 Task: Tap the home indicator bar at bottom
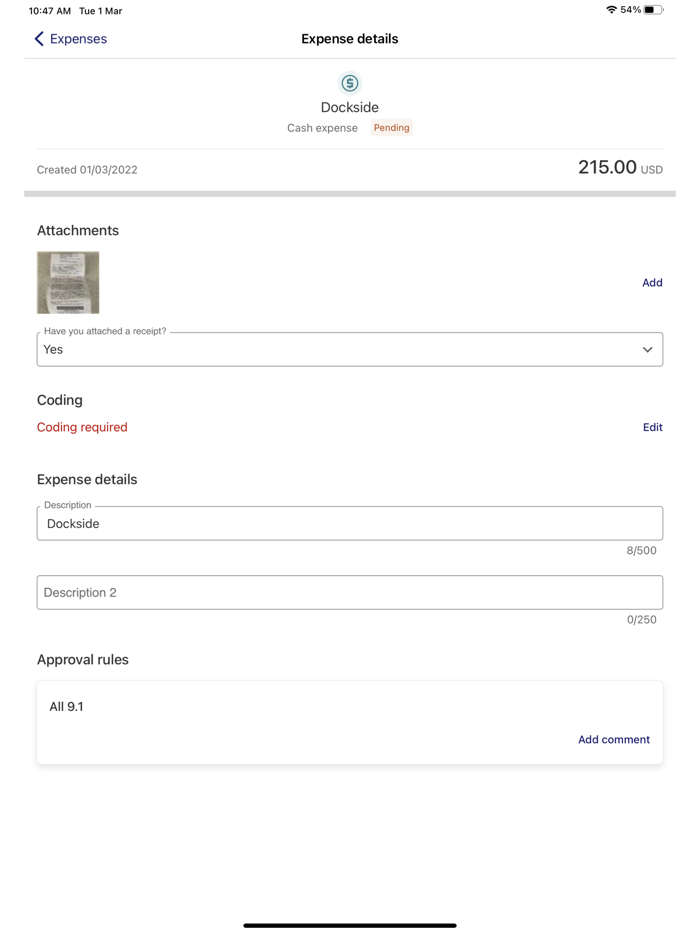pos(349,925)
